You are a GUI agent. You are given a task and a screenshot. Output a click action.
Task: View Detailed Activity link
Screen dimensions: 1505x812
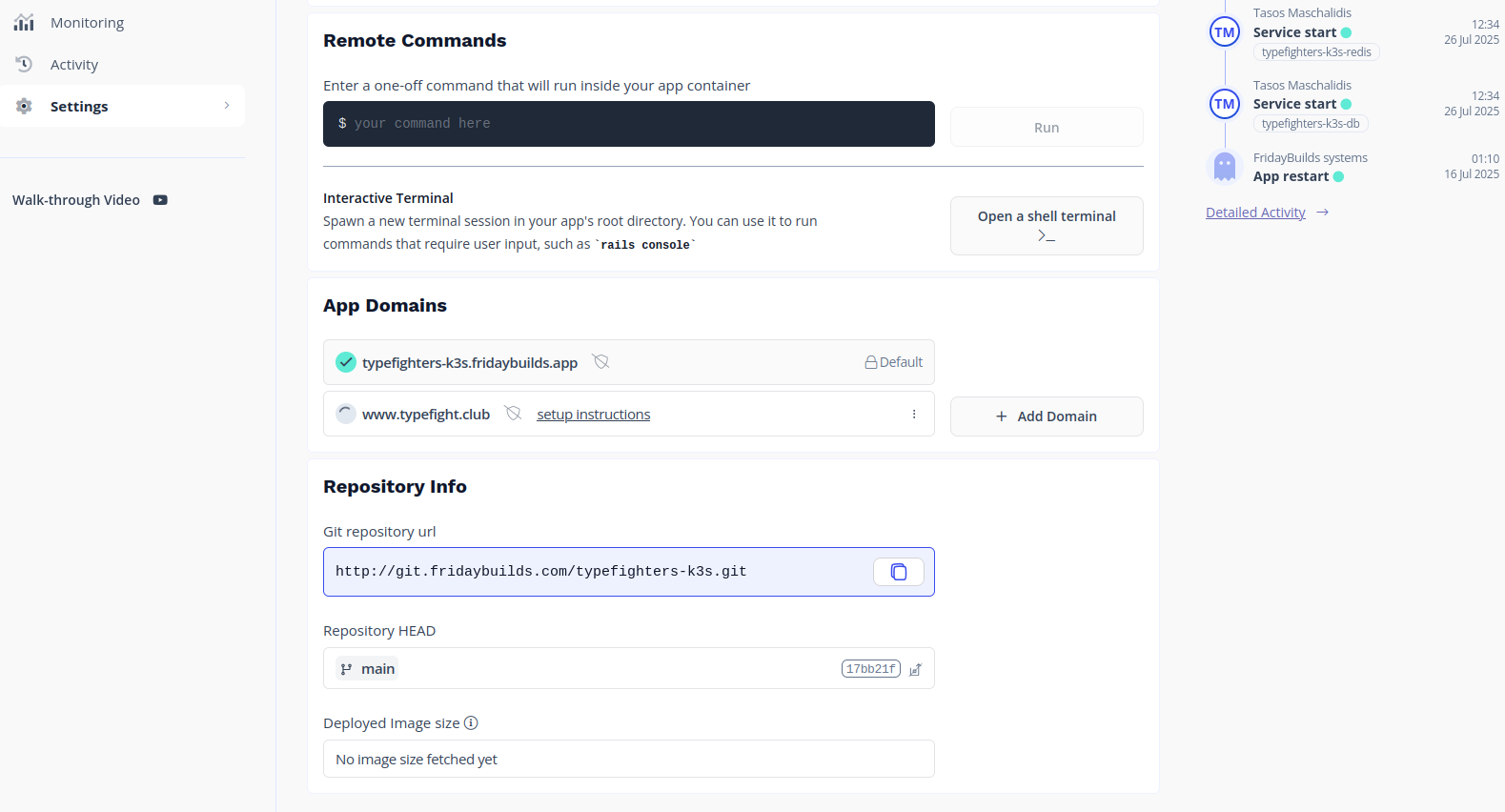[1255, 213]
